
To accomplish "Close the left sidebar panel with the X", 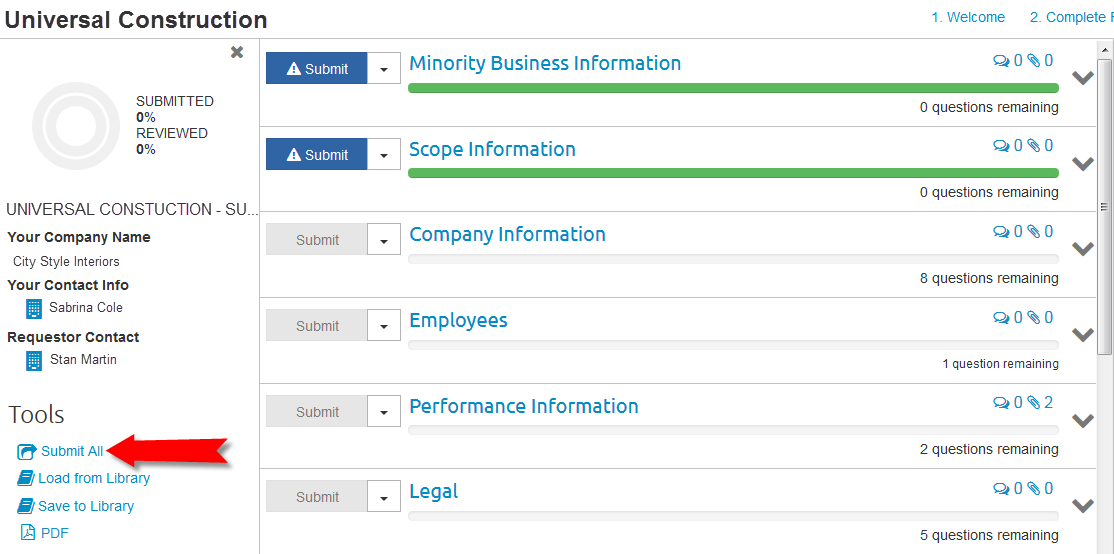I will [237, 52].
